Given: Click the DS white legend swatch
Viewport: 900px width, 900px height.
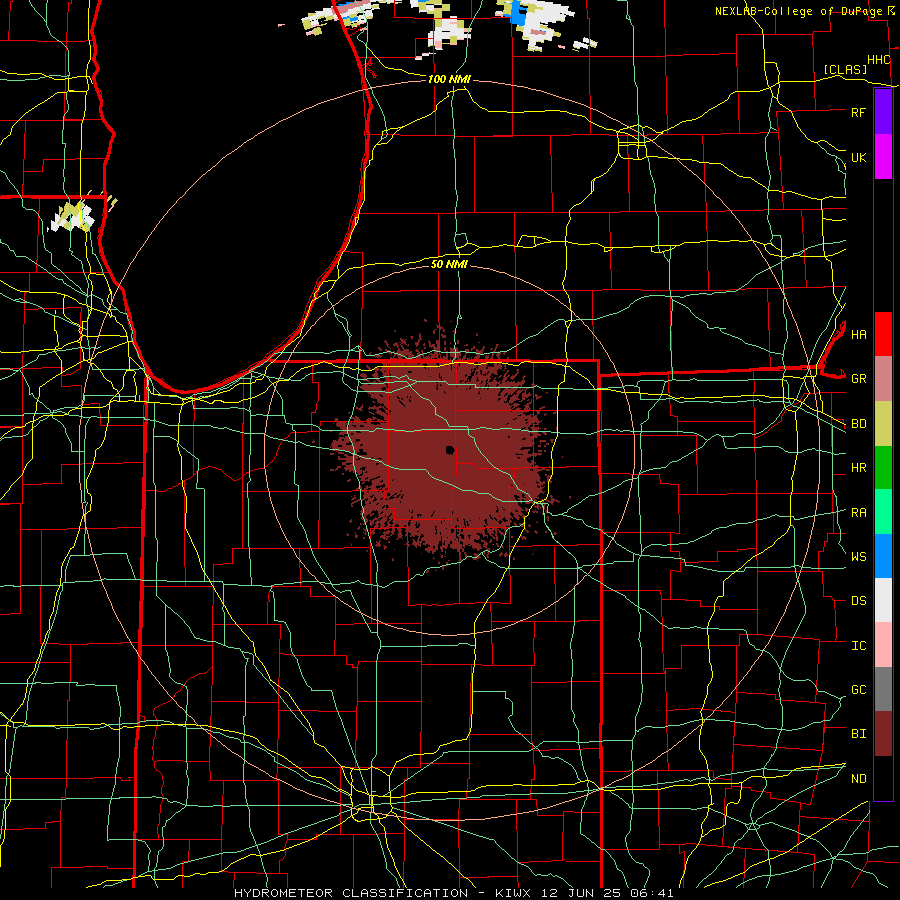Looking at the screenshot, I should point(883,600).
